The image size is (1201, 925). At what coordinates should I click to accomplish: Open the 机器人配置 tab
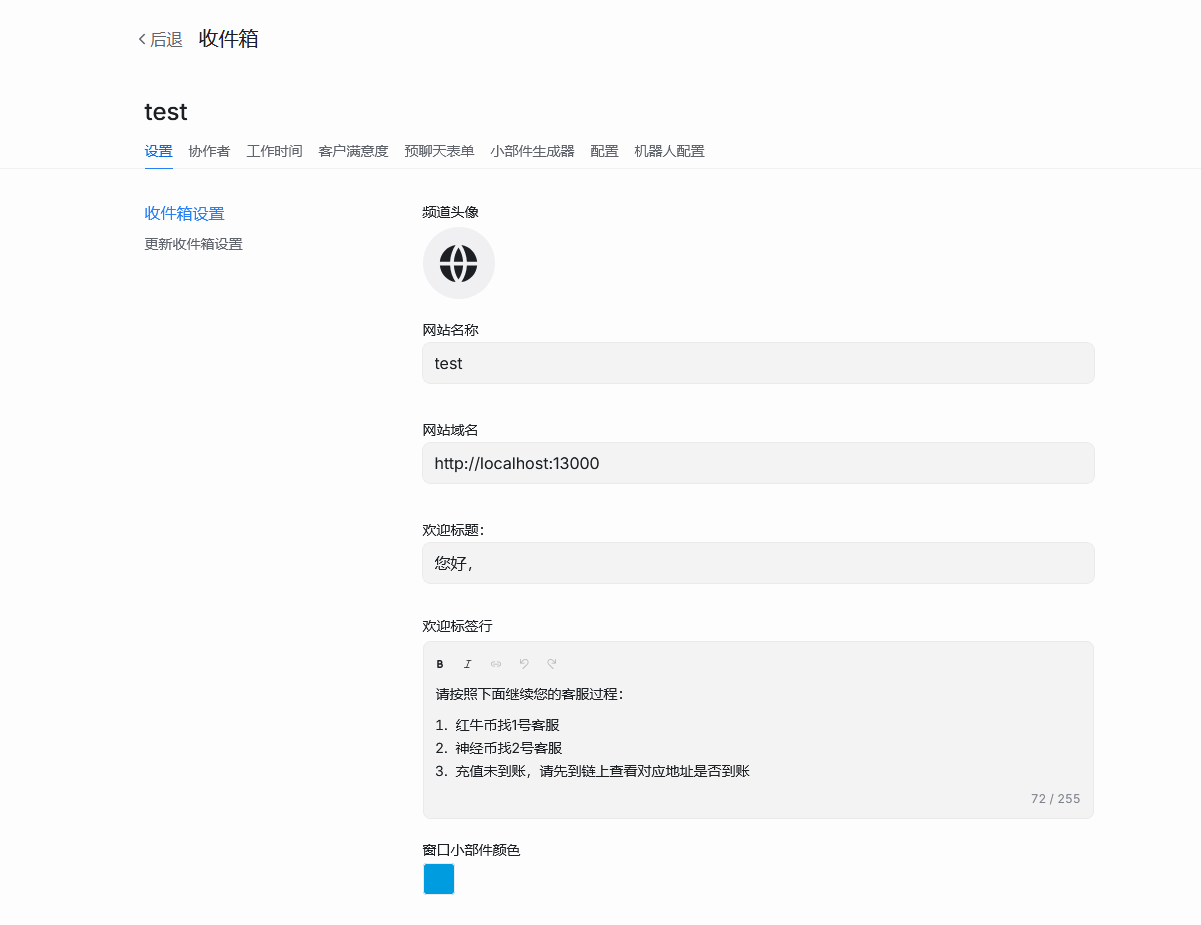point(669,151)
